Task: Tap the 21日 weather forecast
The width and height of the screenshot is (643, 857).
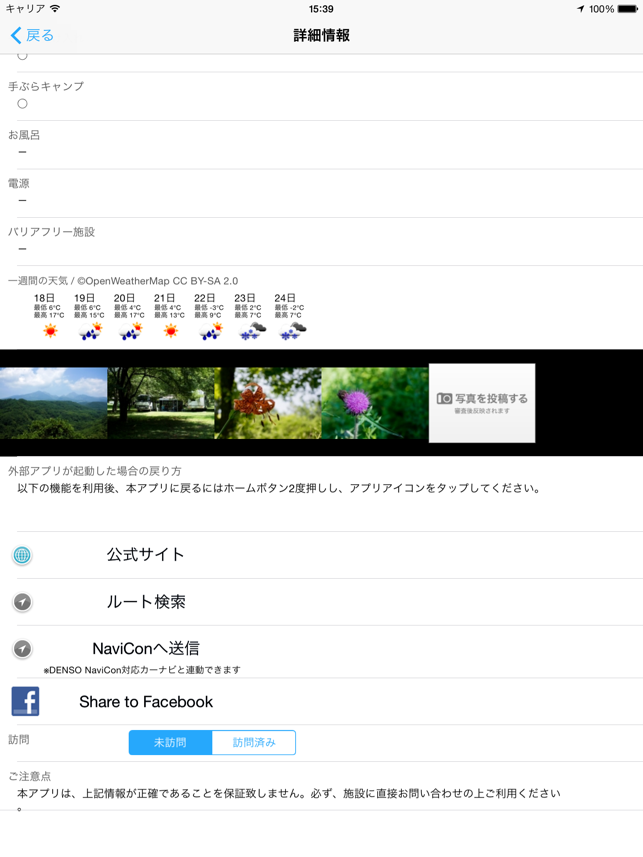Action: (x=170, y=316)
